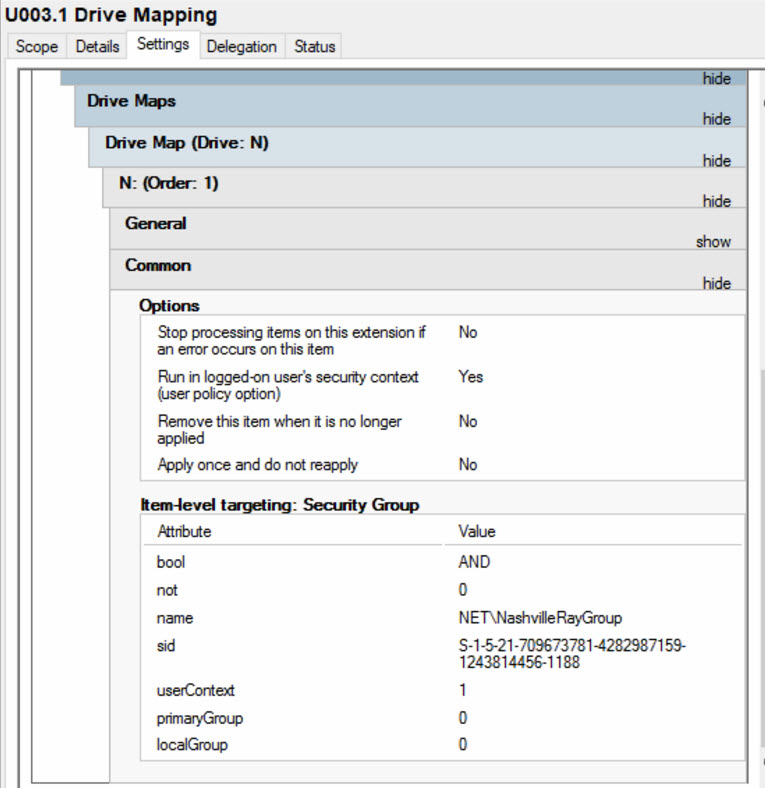Click the sid value text
Image resolution: width=765 pixels, height=788 pixels.
[x=571, y=654]
